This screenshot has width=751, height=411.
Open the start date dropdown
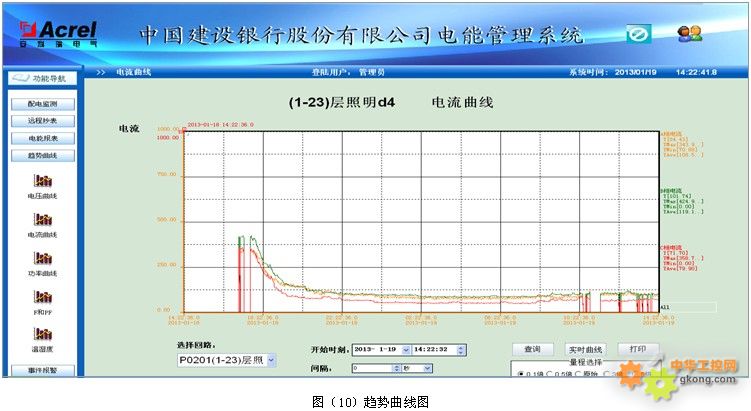(405, 349)
